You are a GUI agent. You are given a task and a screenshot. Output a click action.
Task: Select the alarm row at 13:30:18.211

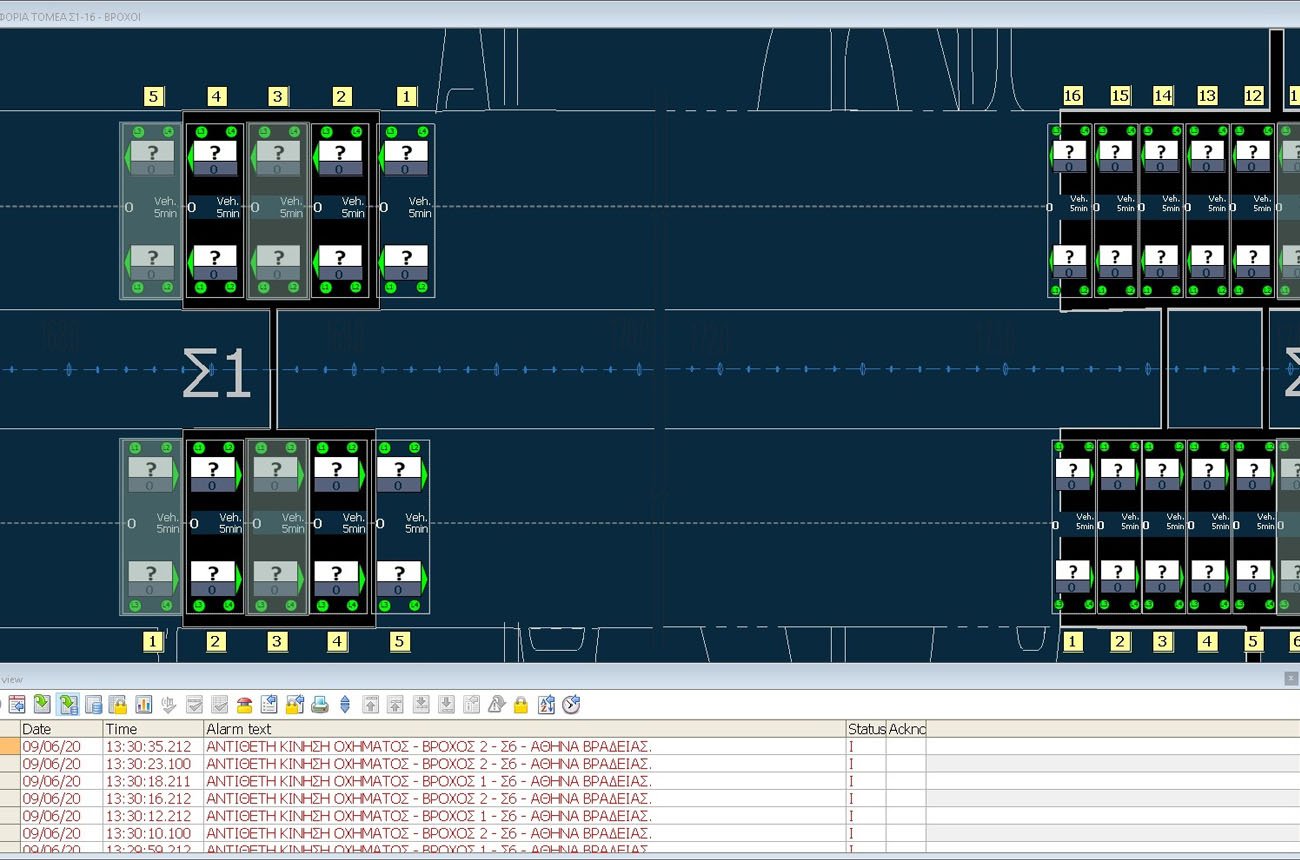pos(428,781)
